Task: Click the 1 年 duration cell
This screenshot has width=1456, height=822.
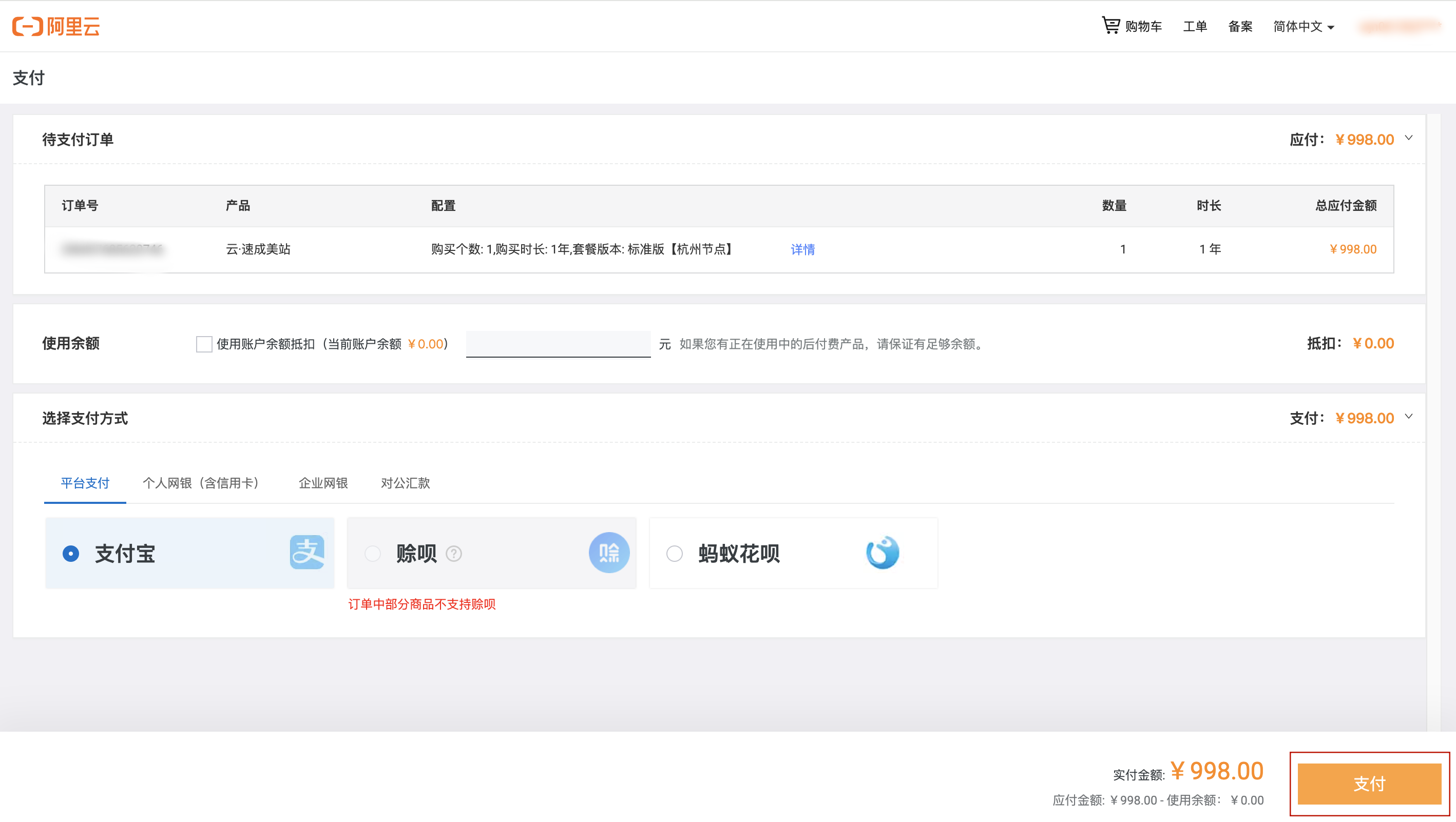Action: 1210,249
